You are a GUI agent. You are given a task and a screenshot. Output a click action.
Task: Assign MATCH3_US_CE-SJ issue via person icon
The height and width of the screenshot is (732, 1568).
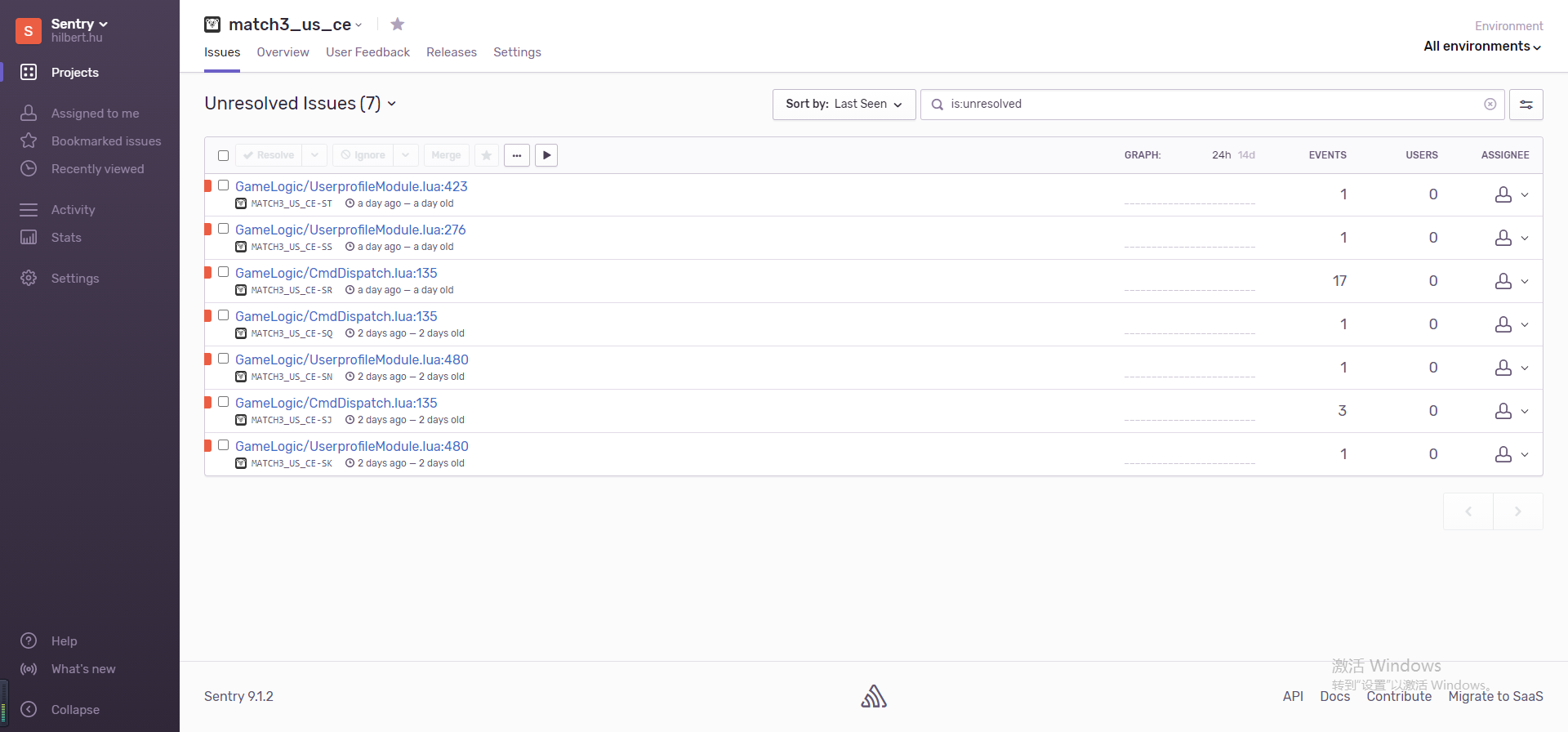[1503, 411]
